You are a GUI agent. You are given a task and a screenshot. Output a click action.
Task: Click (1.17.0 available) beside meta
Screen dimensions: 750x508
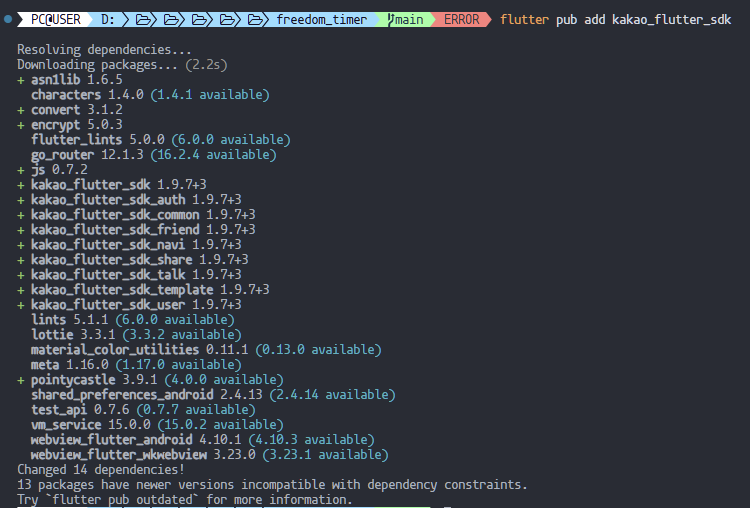coord(178,364)
